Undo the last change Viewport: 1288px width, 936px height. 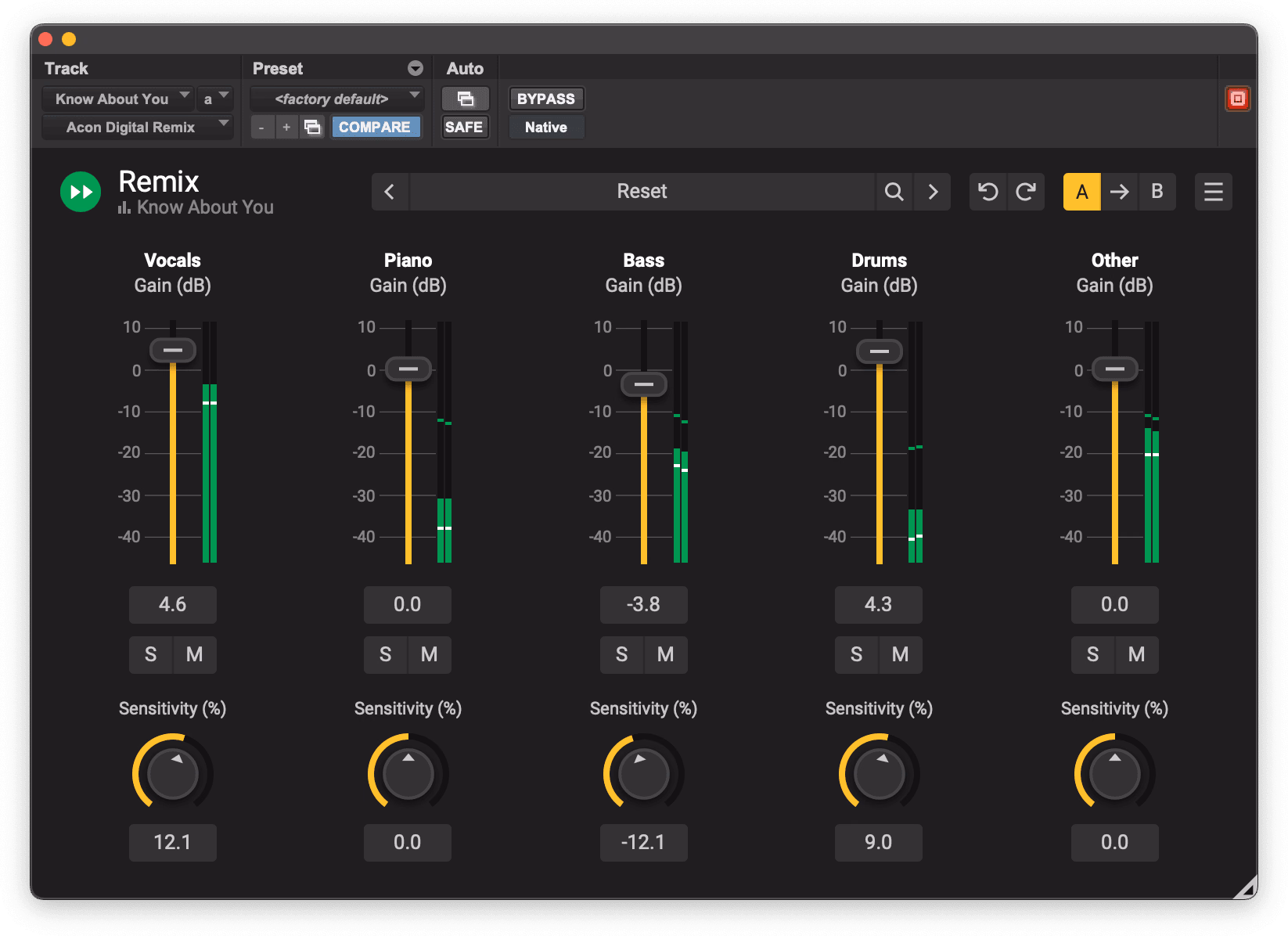tap(988, 192)
